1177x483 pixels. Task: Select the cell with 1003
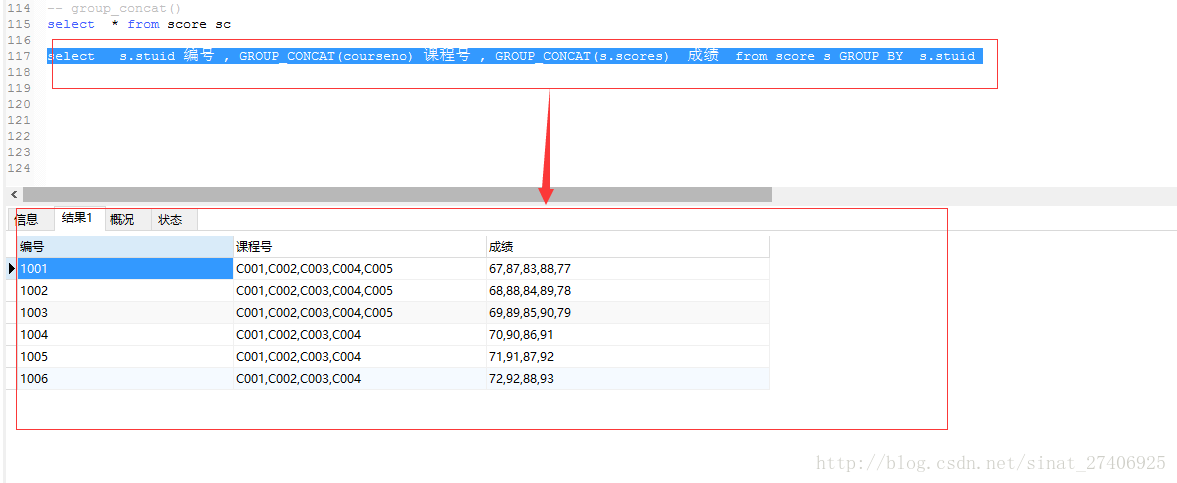(x=125, y=312)
